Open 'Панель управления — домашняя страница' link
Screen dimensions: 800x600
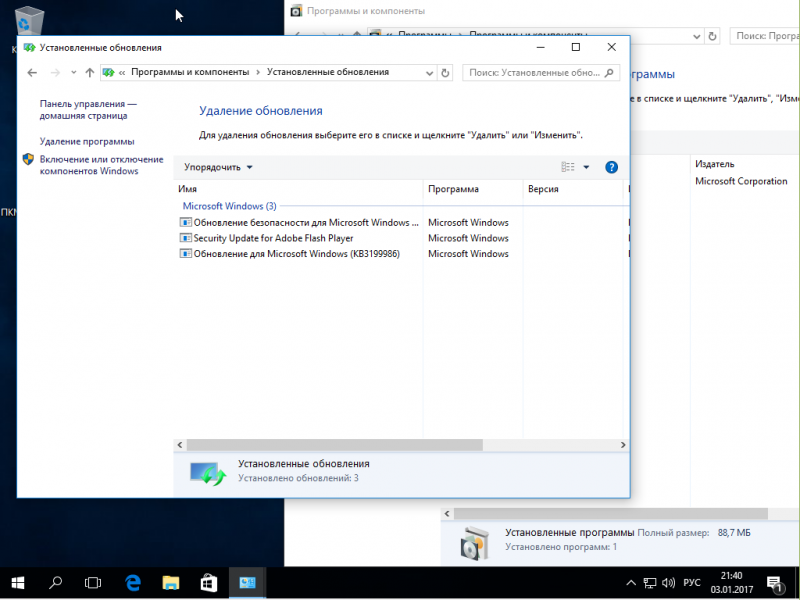pos(88,110)
